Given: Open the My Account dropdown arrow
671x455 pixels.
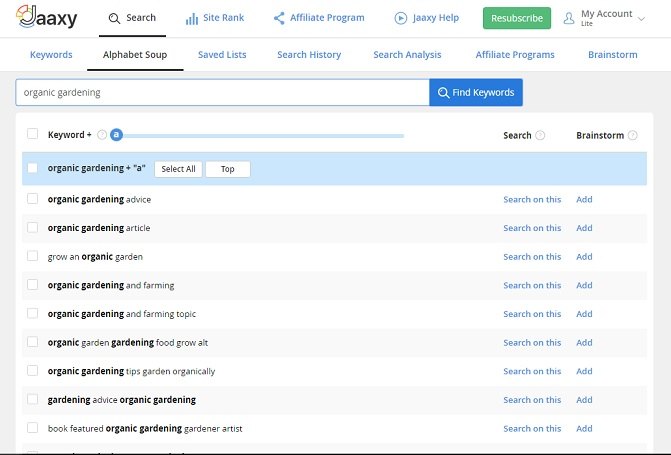Looking at the screenshot, I should pyautogui.click(x=641, y=19).
